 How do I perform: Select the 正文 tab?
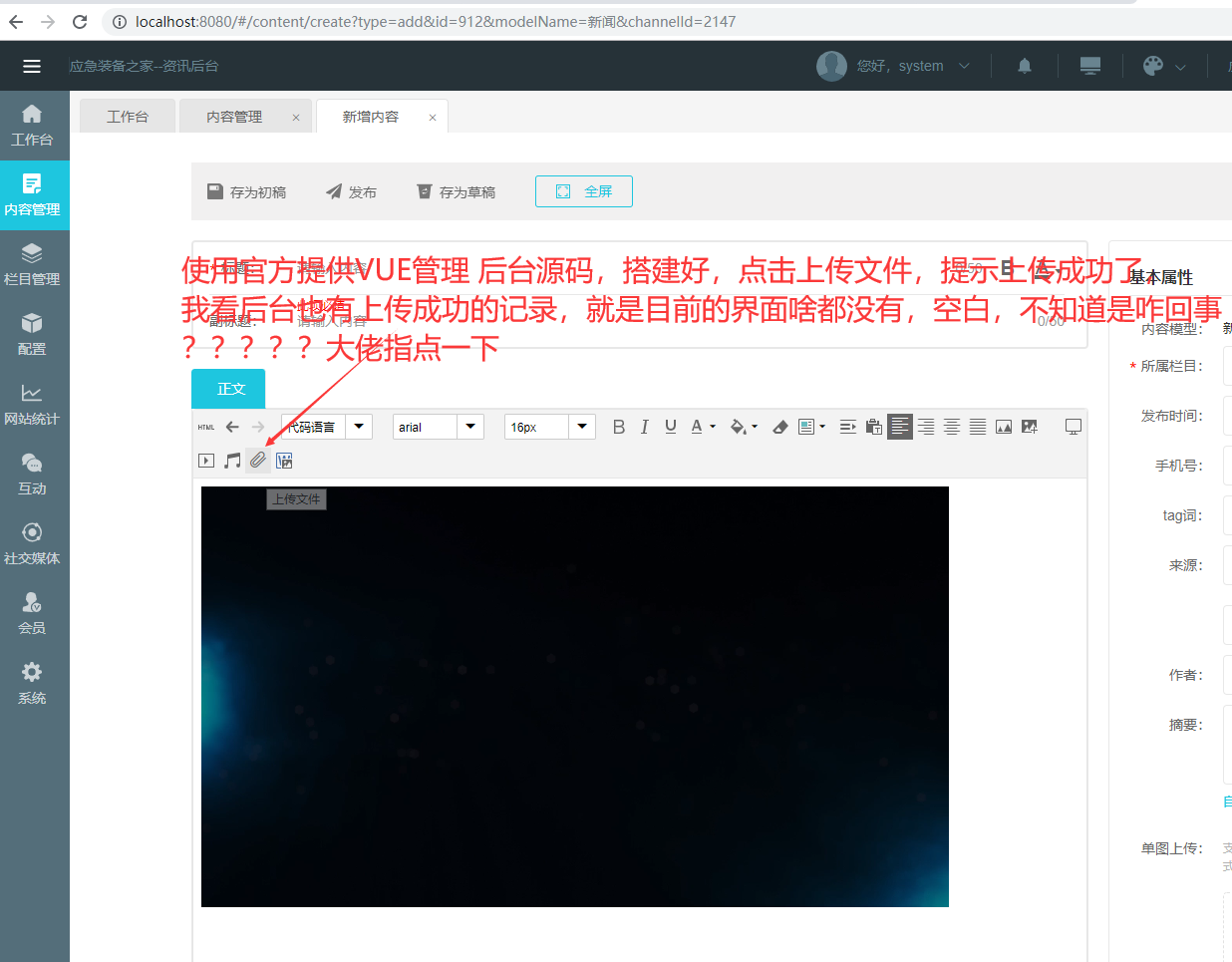228,389
